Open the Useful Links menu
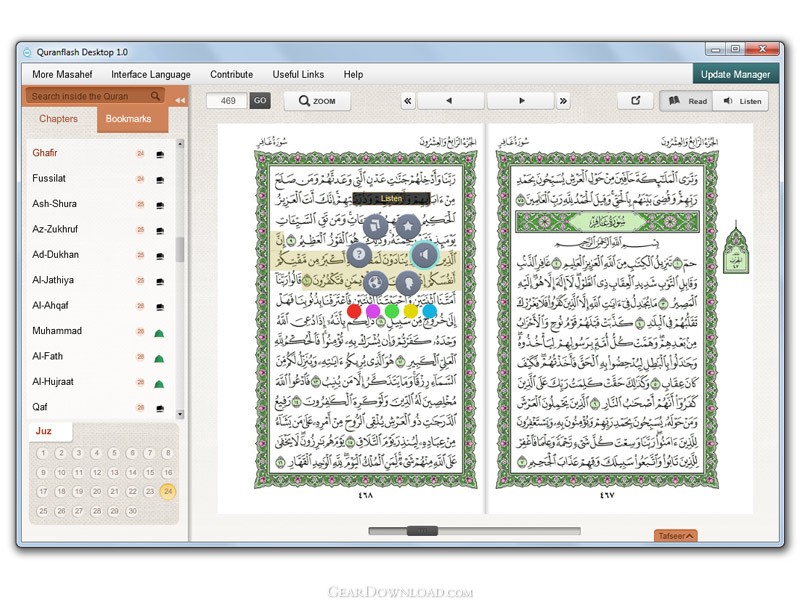800x600 pixels. point(298,74)
